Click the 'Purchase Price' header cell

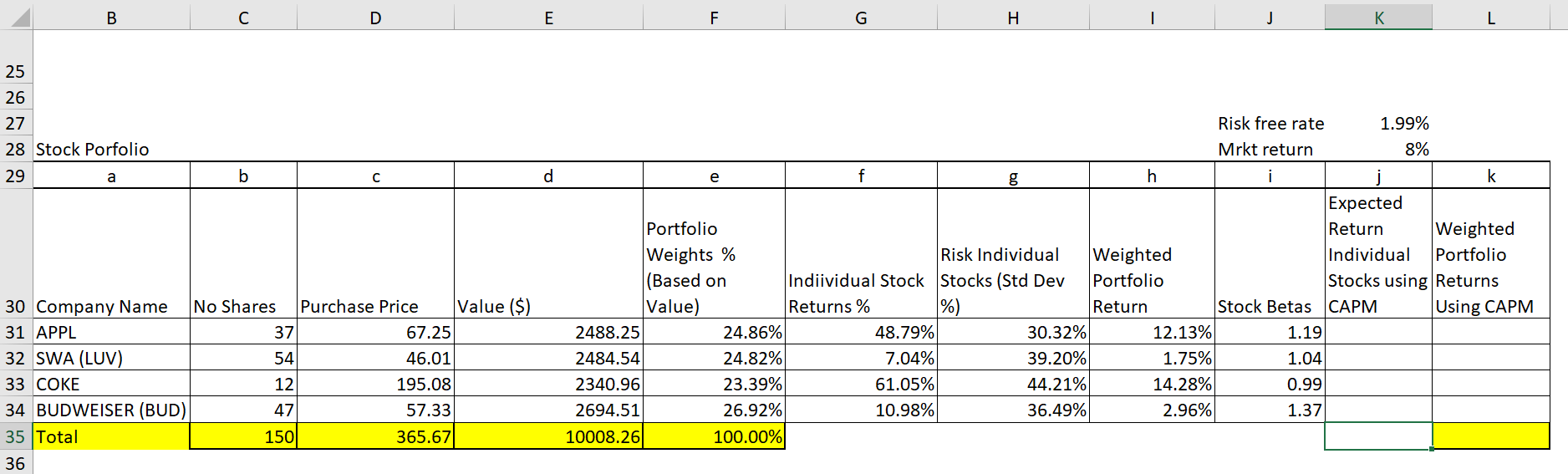[376, 253]
